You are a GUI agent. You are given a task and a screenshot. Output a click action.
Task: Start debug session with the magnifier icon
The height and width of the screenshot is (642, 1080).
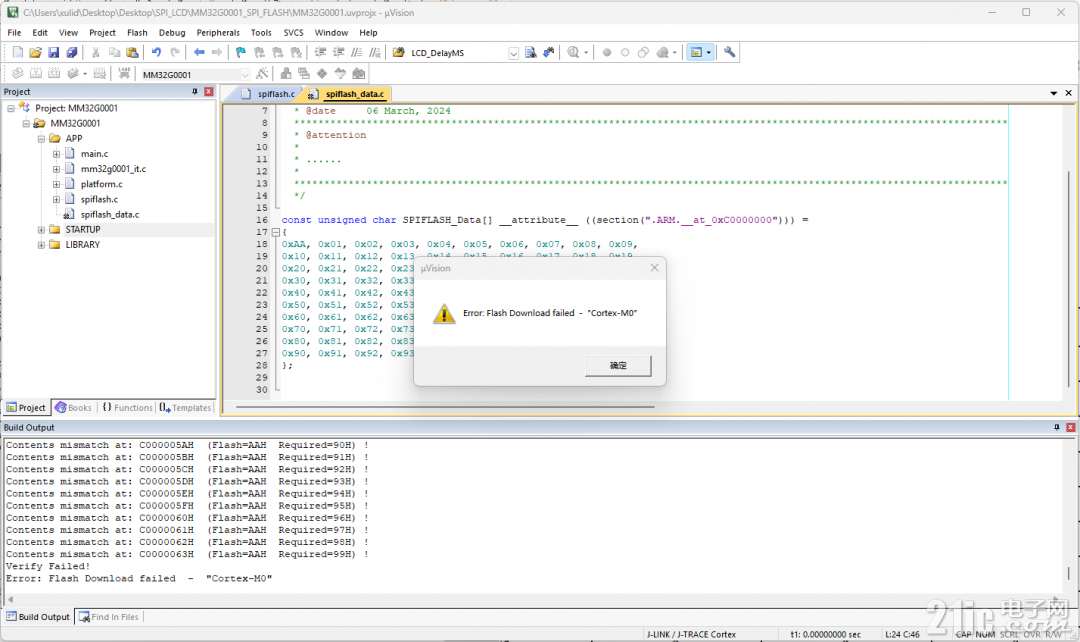tap(573, 52)
